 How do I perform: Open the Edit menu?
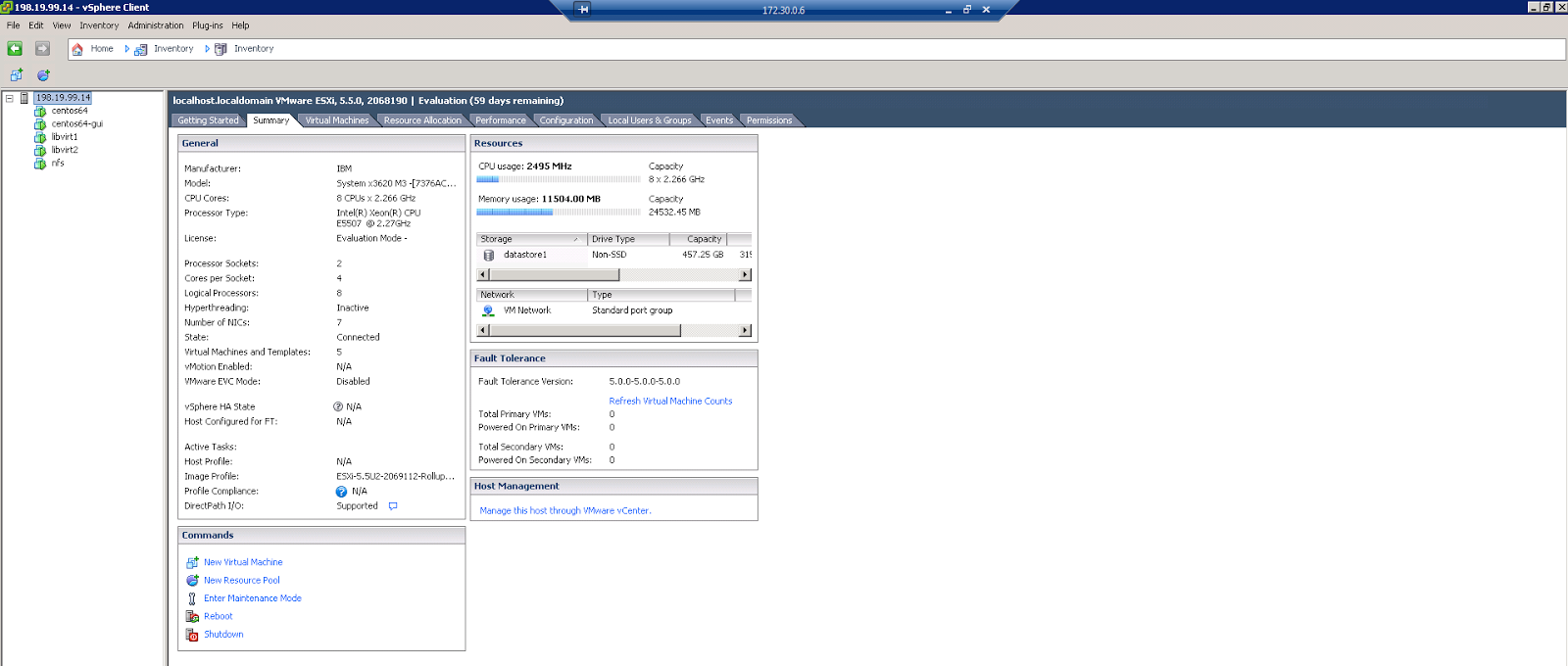coord(36,25)
